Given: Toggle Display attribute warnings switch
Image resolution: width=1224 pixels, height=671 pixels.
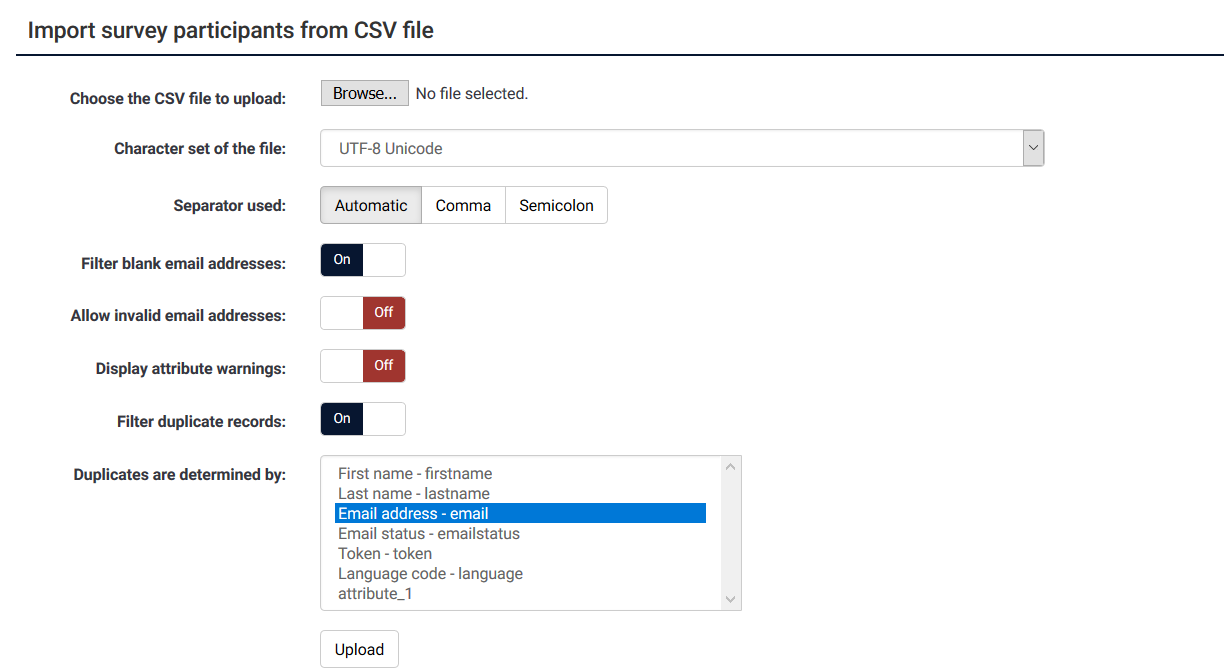Looking at the screenshot, I should [363, 366].
